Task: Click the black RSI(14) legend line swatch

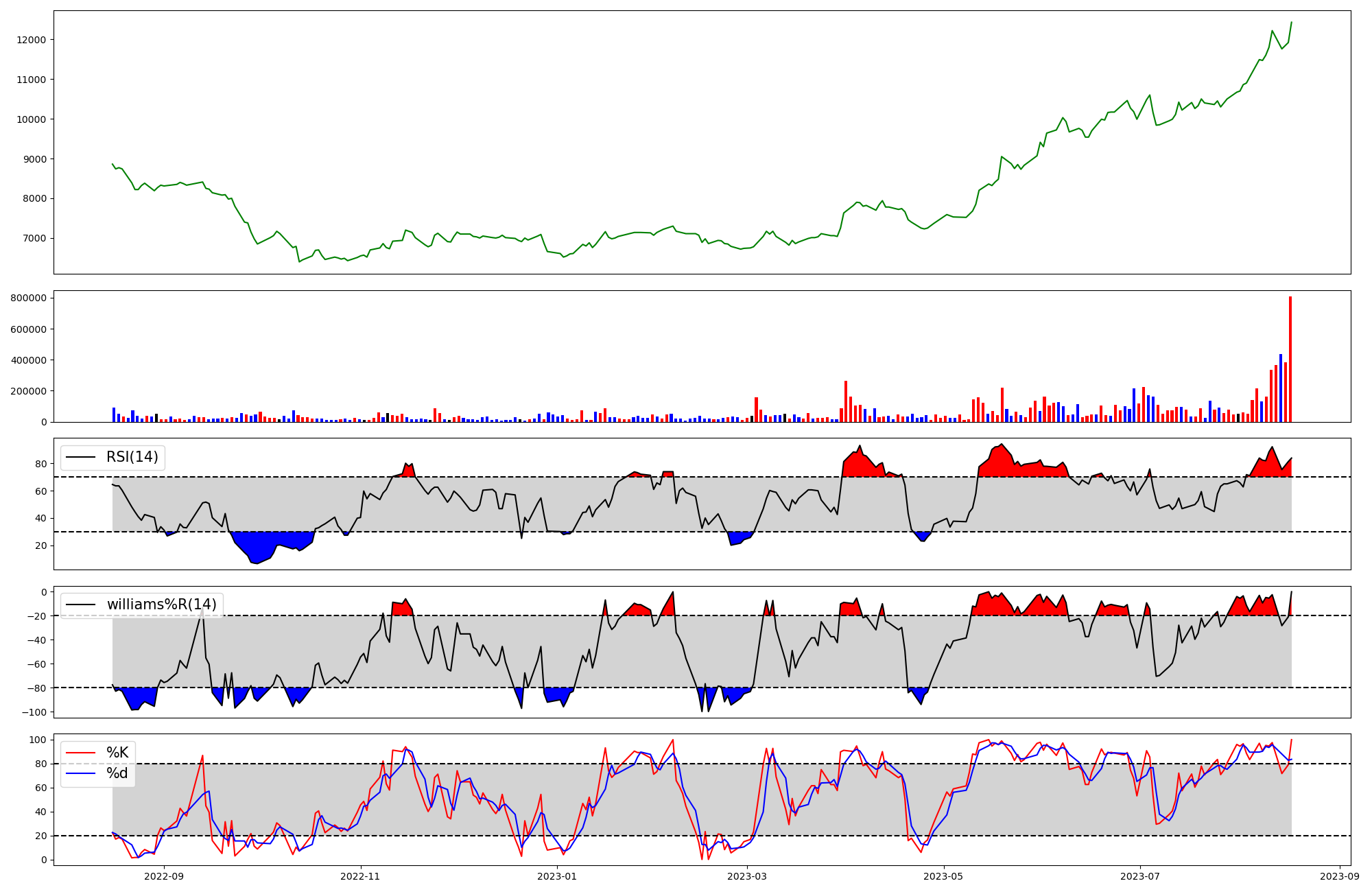Action: pyautogui.click(x=80, y=457)
